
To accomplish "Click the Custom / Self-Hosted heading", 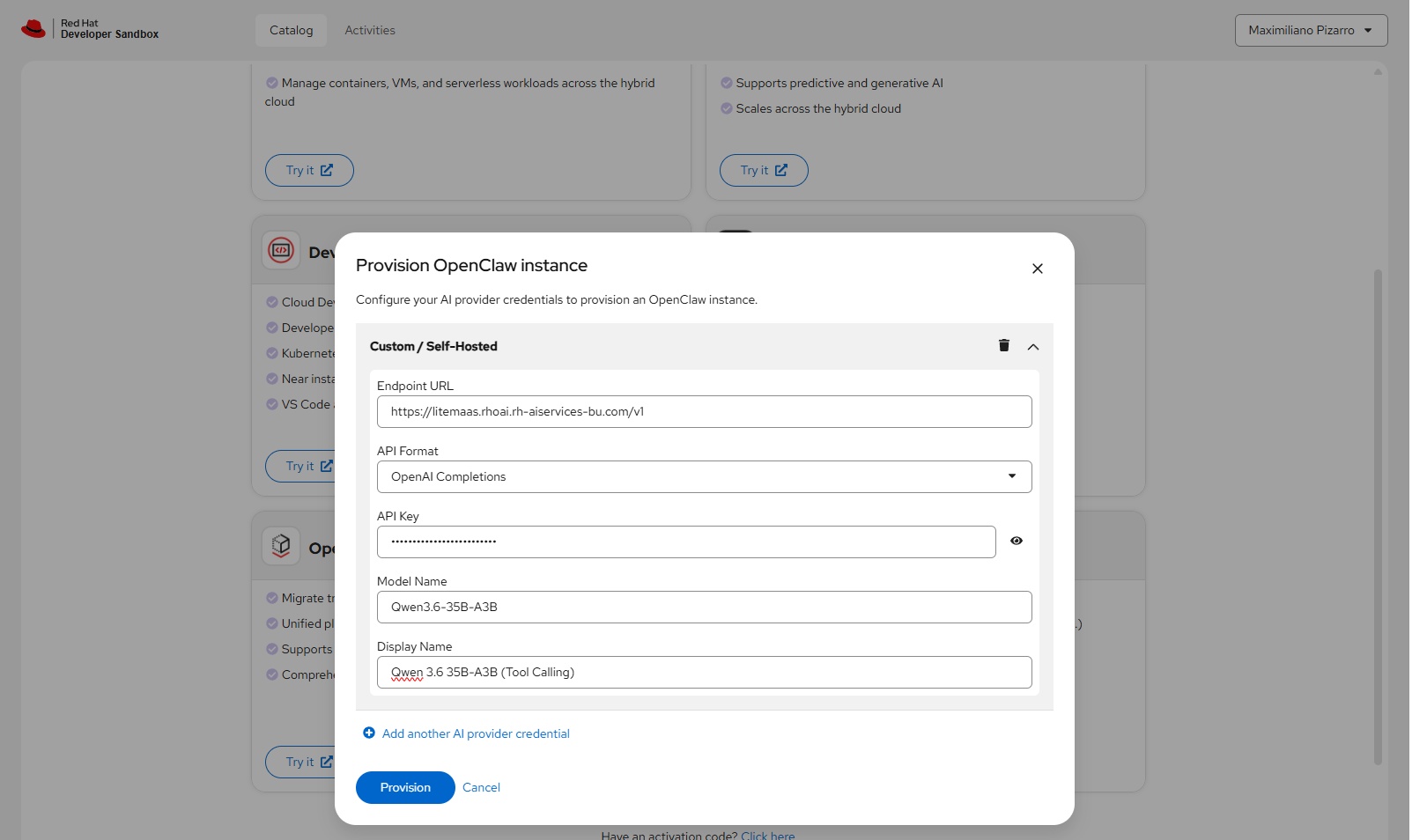I will pos(433,346).
